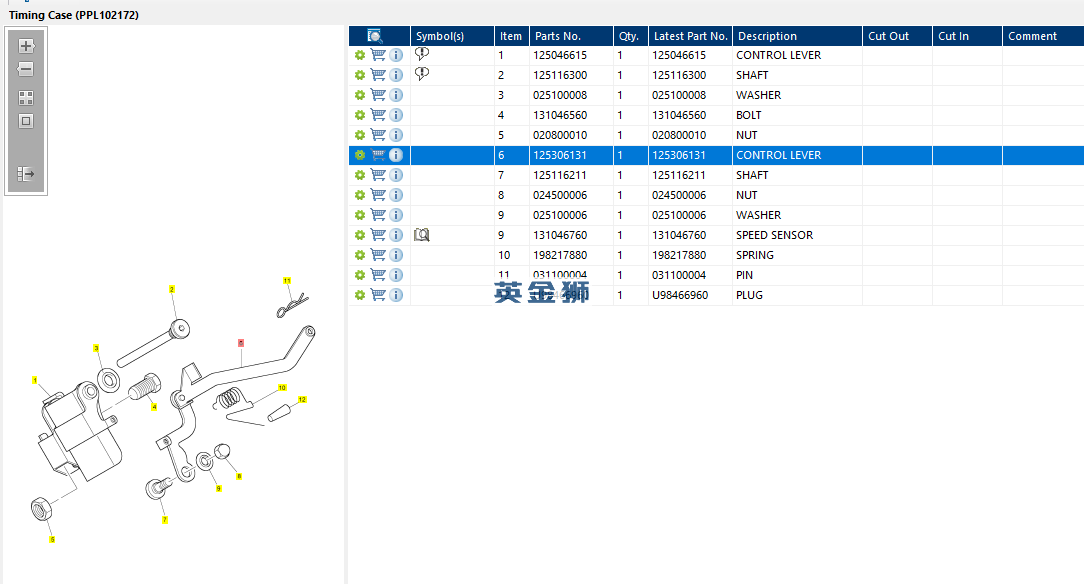Click note symbol for CONTROL LEVER 125046615
The image size is (1084, 584).
(x=422, y=54)
